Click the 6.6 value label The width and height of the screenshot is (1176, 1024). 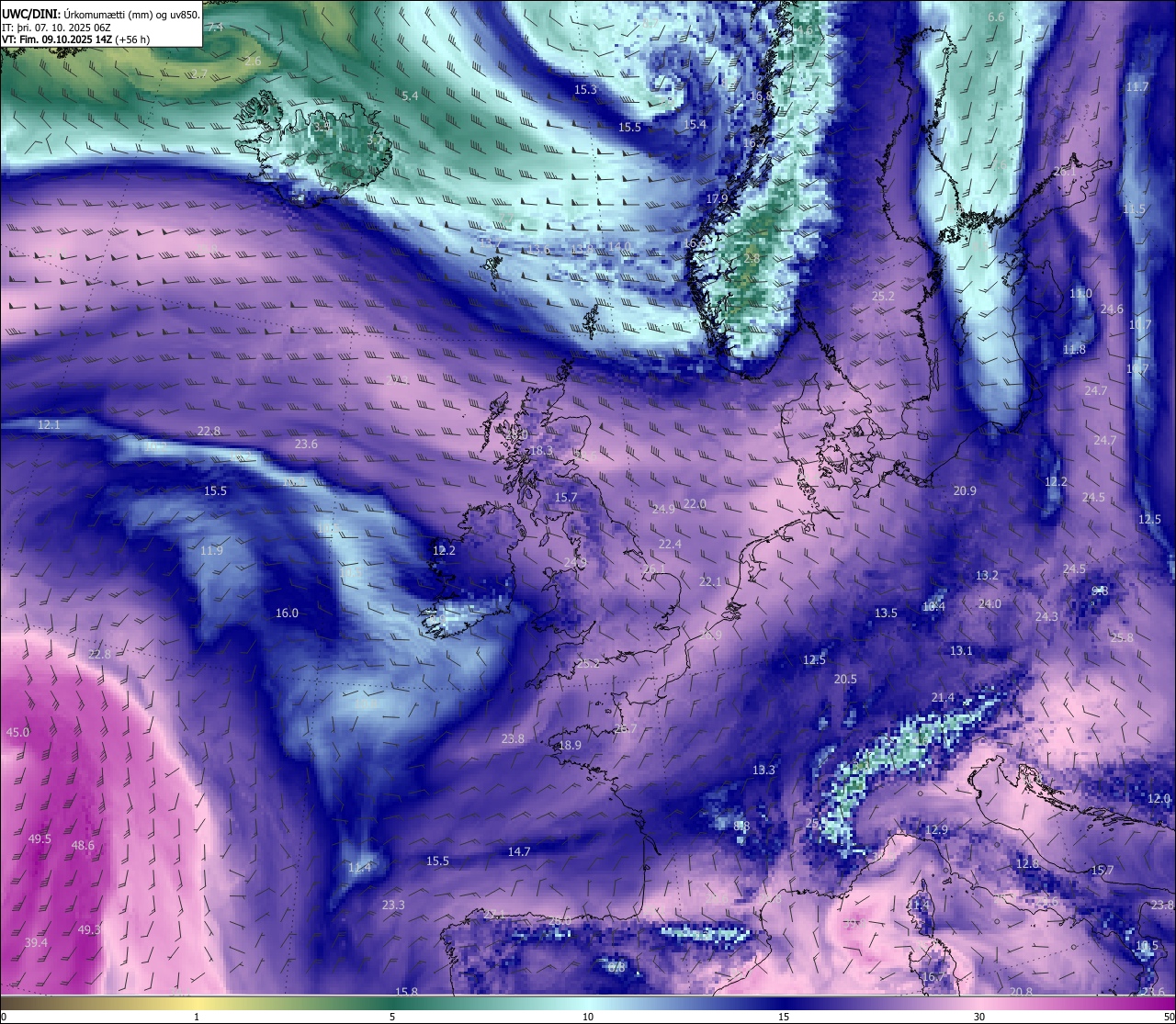(x=996, y=17)
